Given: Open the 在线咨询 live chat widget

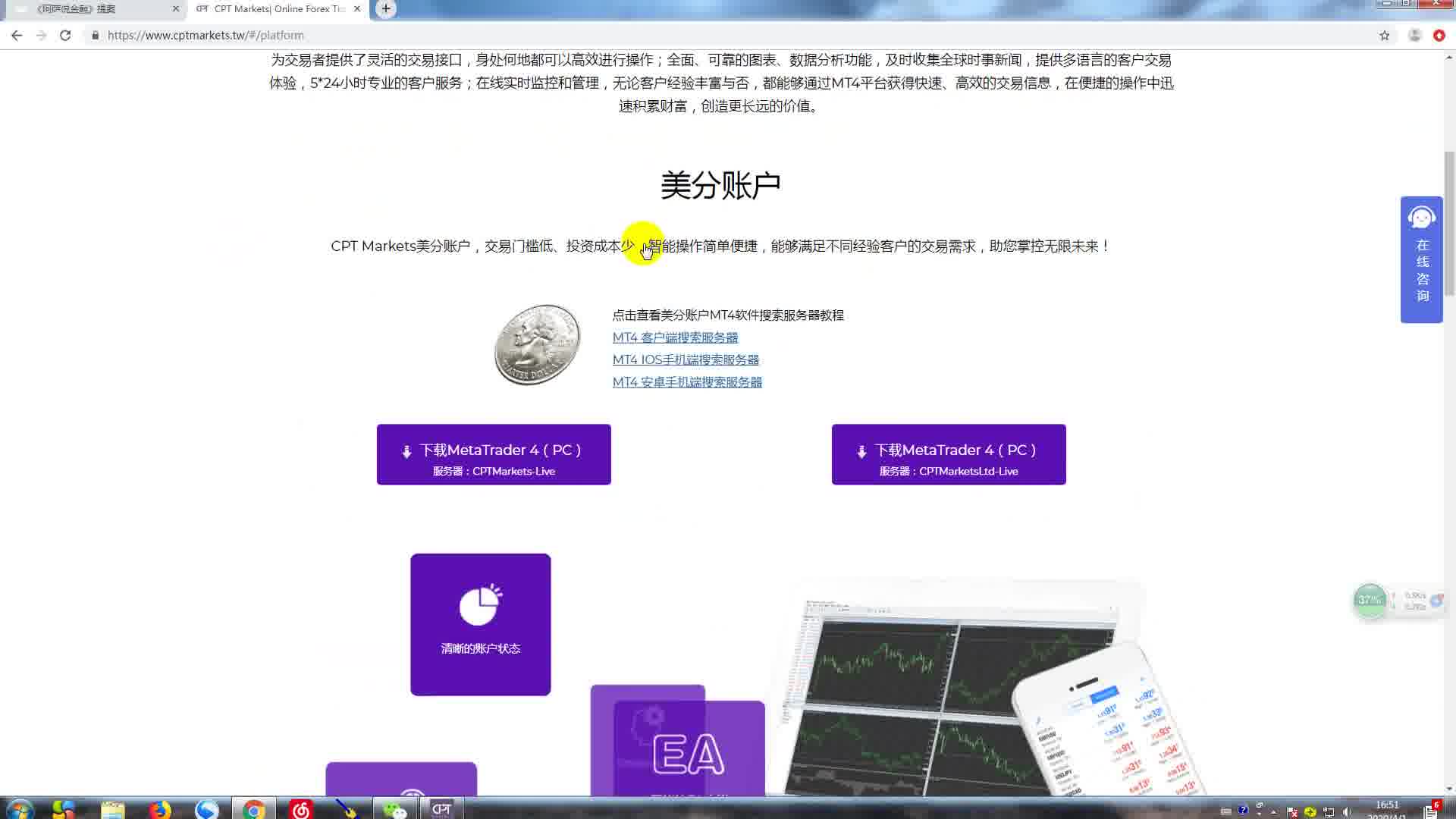Looking at the screenshot, I should 1421,259.
